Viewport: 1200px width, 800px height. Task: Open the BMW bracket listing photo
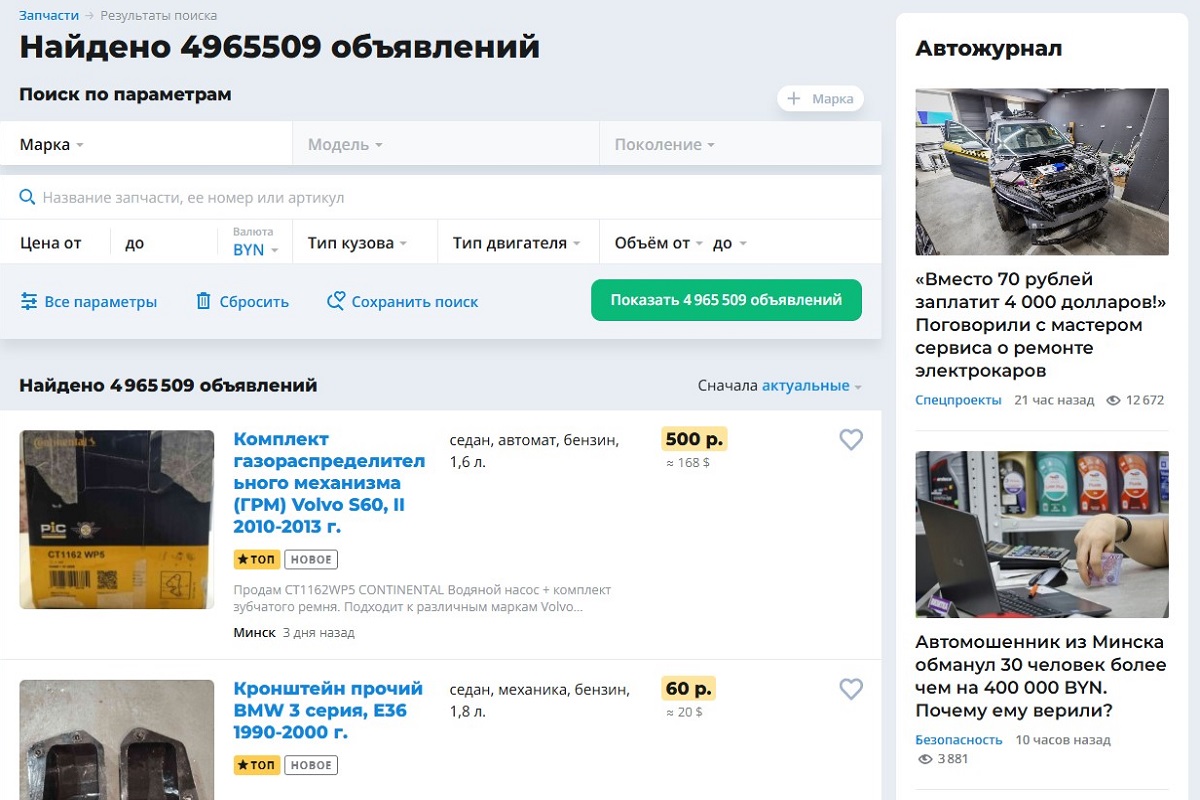117,740
